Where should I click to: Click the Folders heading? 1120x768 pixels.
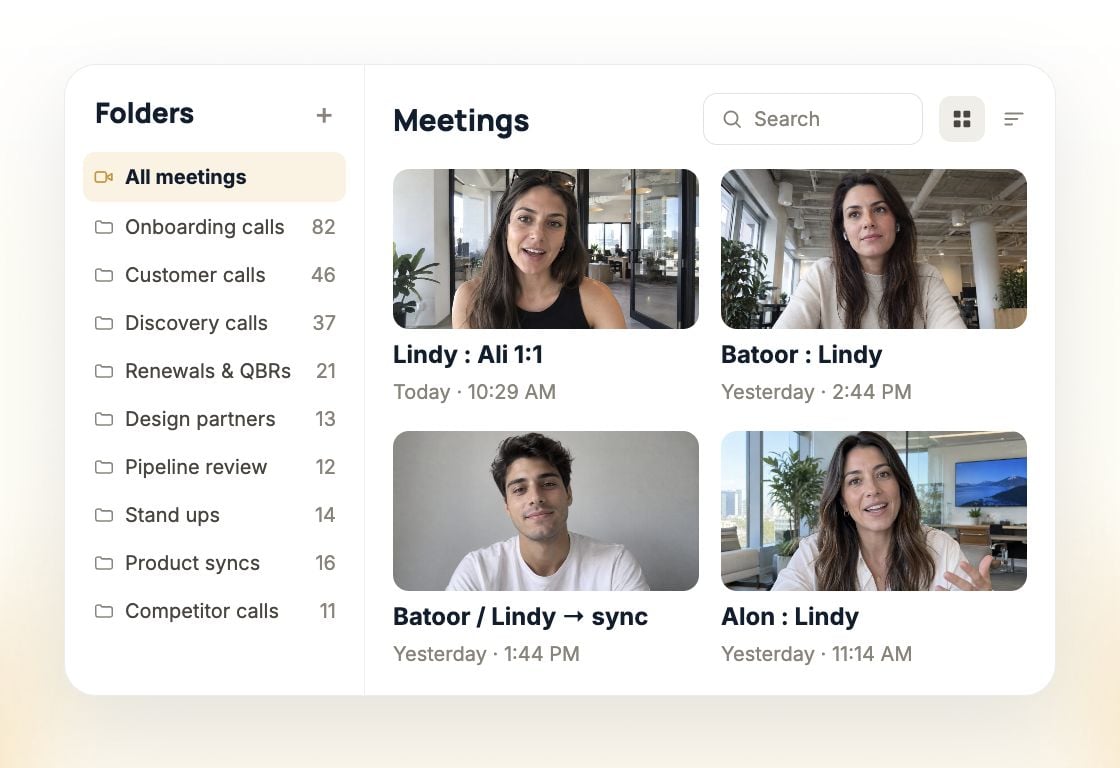[144, 114]
